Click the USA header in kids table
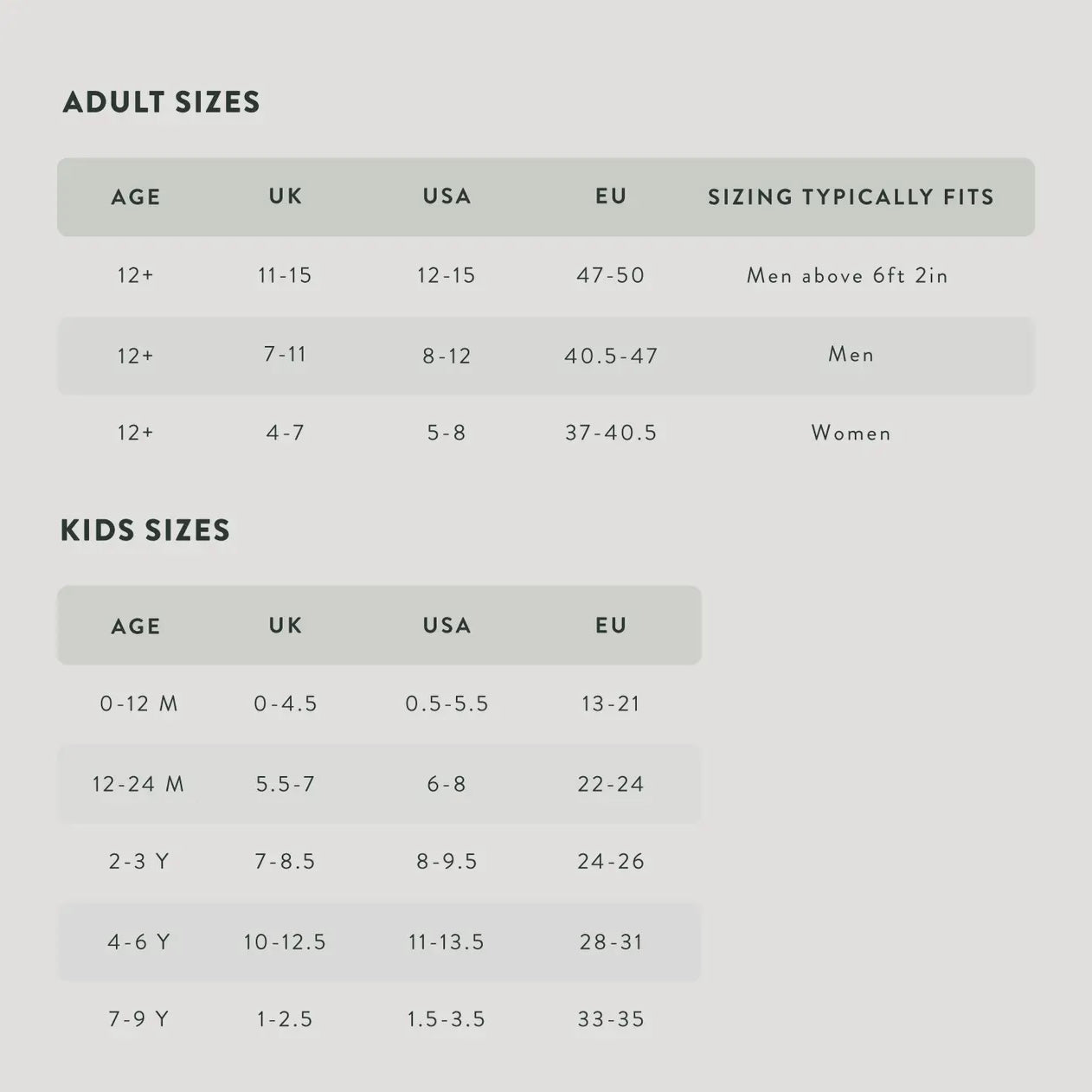 pos(446,626)
